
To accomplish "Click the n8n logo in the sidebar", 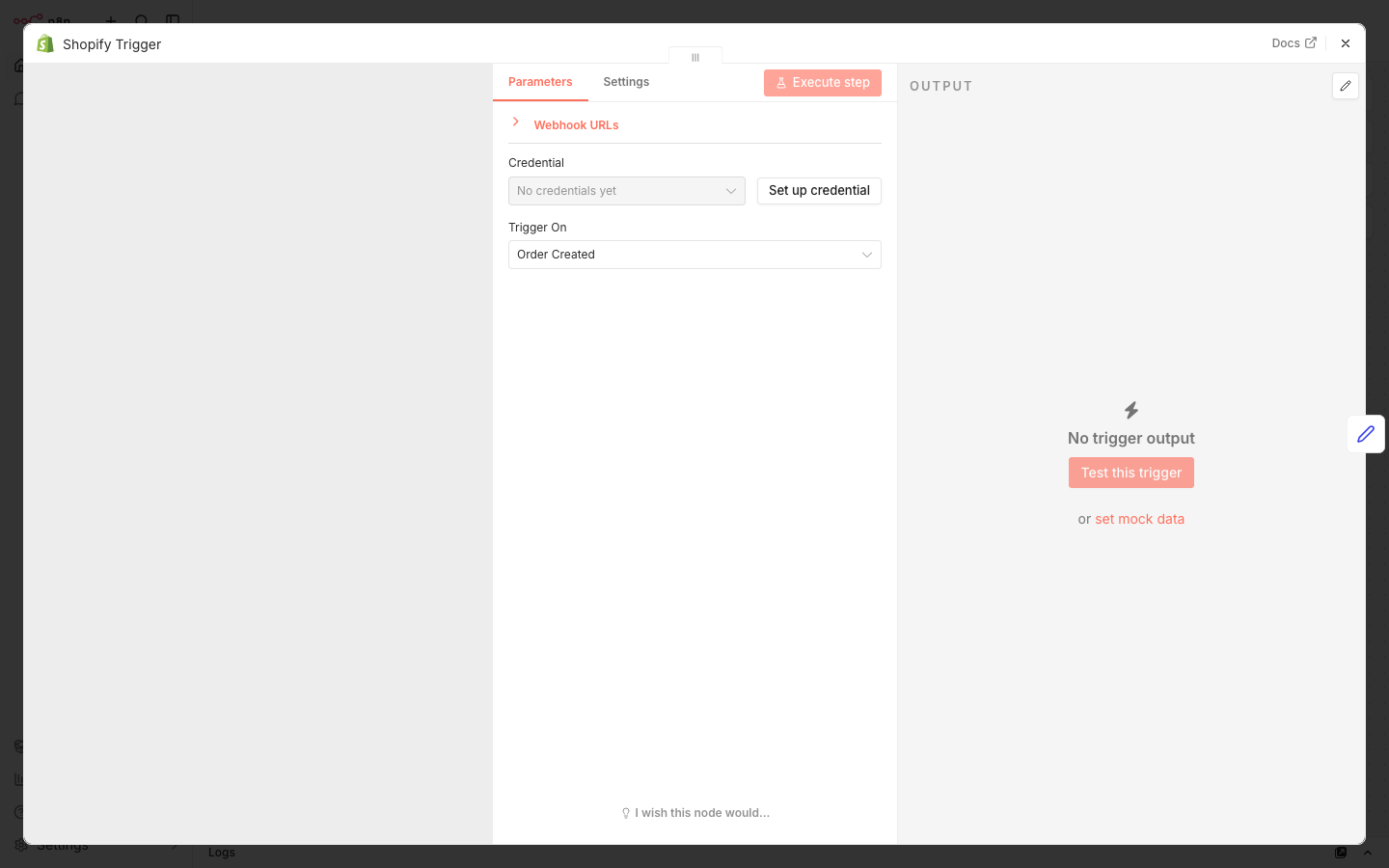I will (x=29, y=20).
